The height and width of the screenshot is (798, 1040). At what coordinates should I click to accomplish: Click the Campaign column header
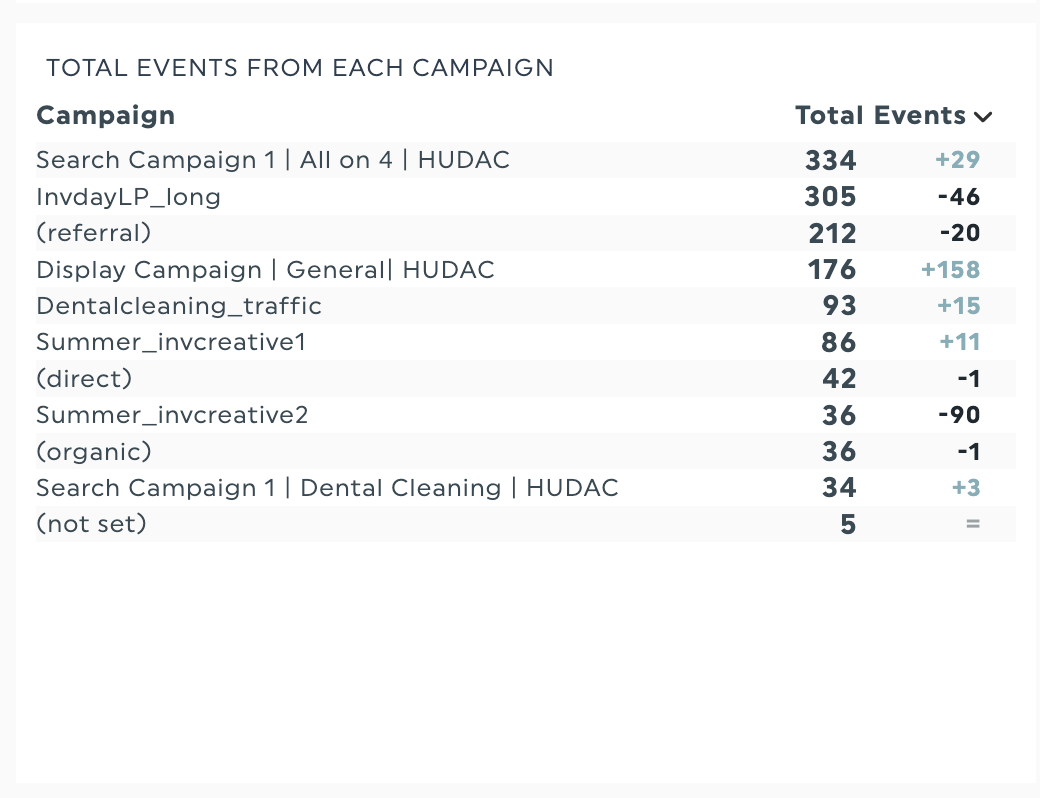coord(106,116)
